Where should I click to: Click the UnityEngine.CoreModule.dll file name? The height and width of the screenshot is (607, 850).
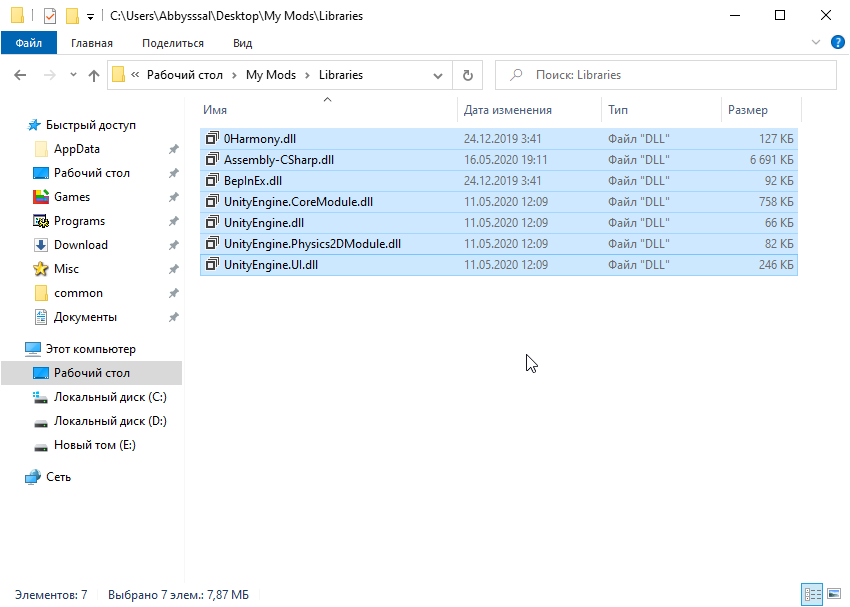298,202
